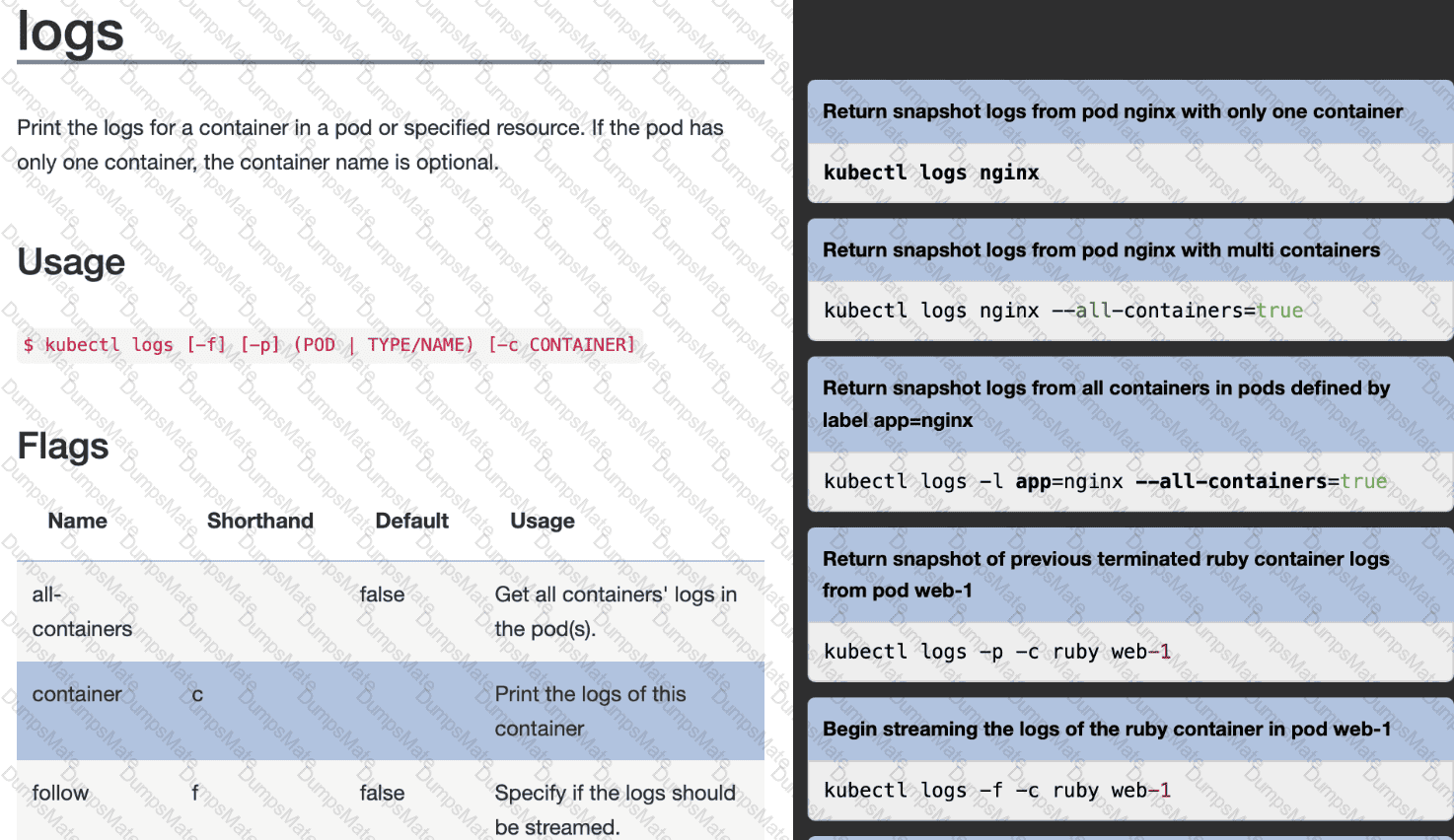
Task: Click the "logs" page heading
Action: click(x=71, y=33)
